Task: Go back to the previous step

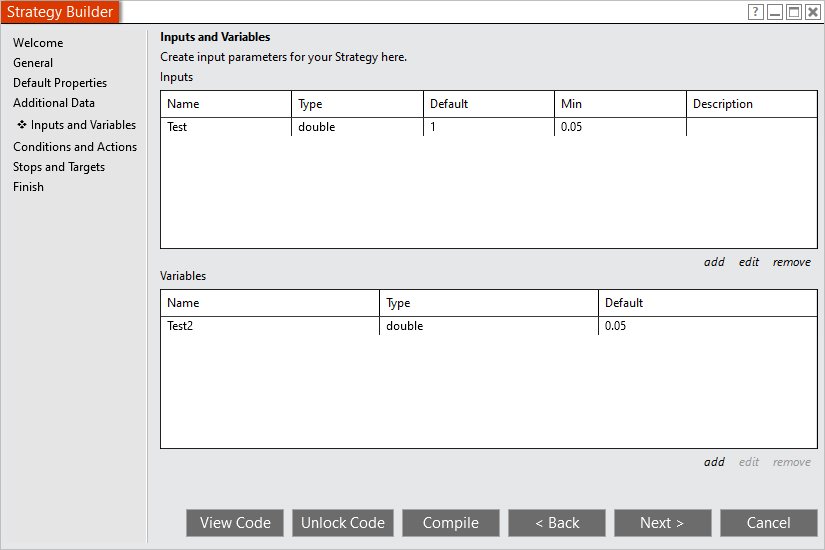Action: coord(557,523)
